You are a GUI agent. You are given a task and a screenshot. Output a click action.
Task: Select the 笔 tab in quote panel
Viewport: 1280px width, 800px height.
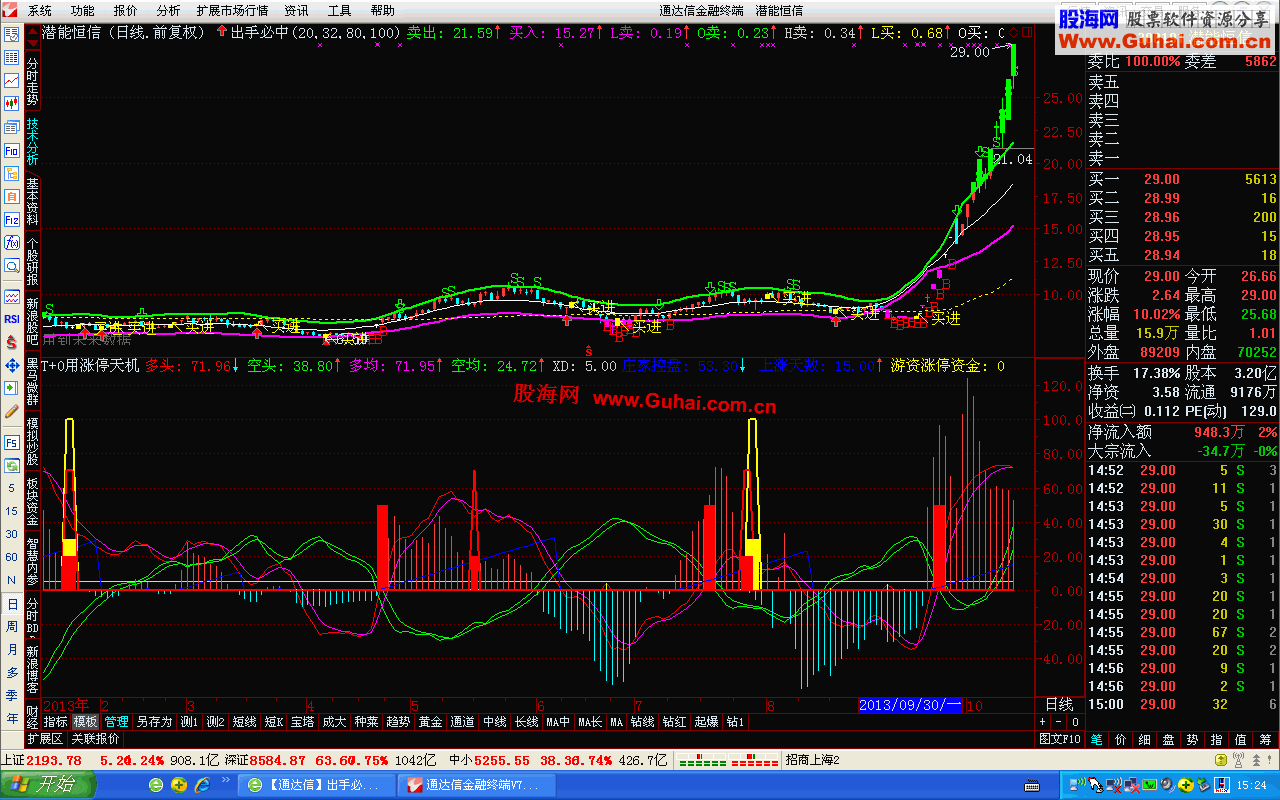click(1097, 739)
